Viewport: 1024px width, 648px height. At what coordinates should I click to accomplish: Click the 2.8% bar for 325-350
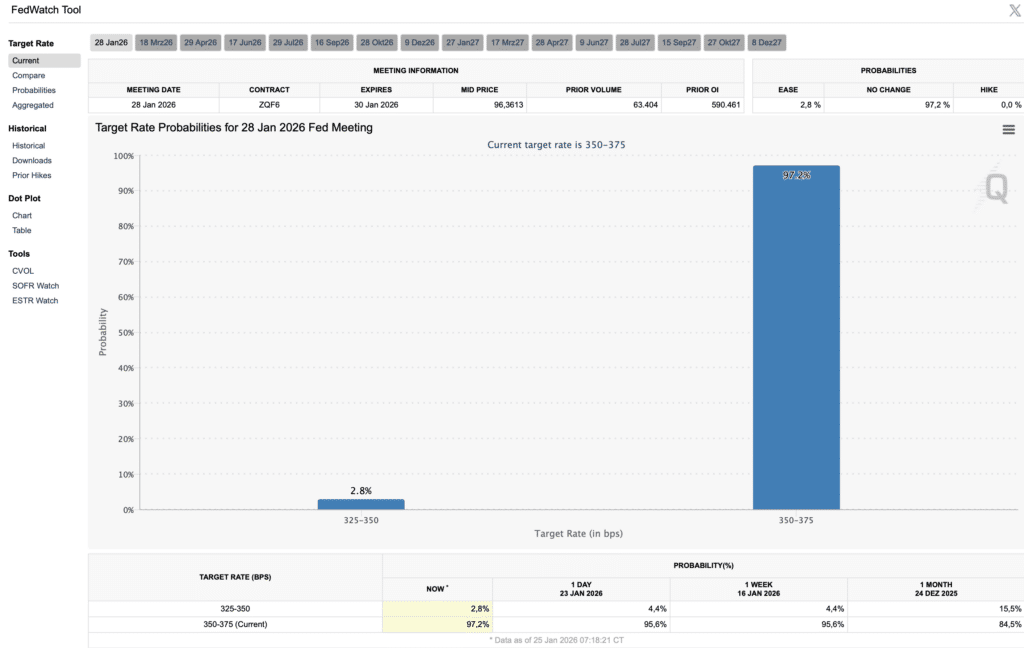pos(361,504)
